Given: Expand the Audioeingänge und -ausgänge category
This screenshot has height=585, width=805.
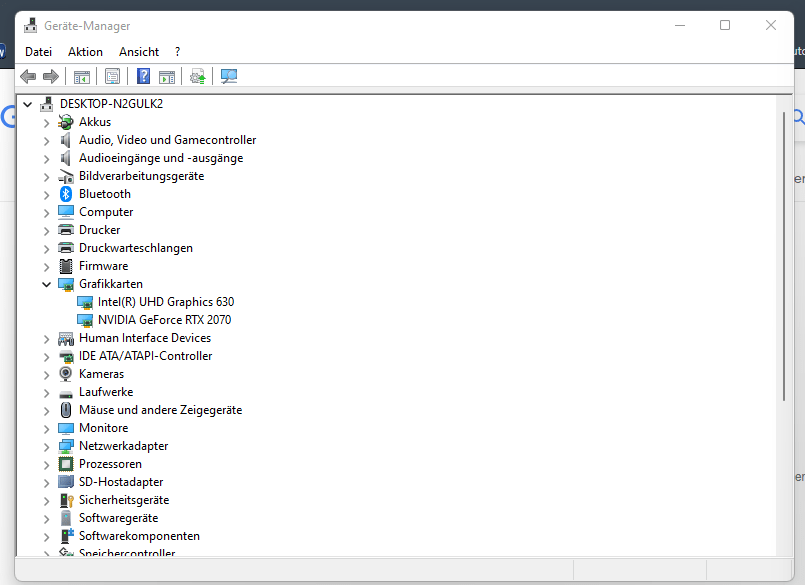Looking at the screenshot, I should pyautogui.click(x=46, y=159).
